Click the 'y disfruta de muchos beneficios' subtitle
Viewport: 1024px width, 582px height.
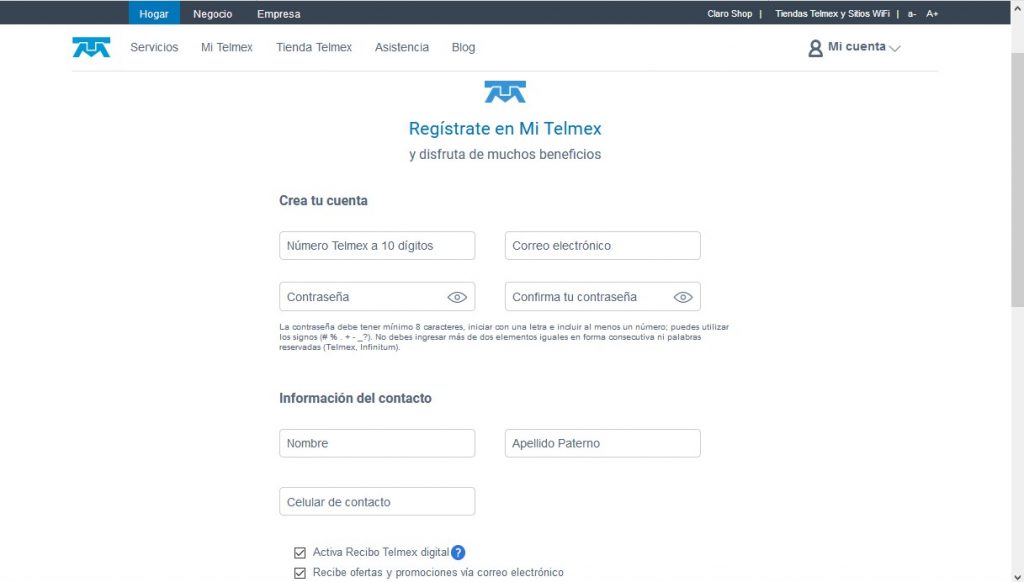click(505, 155)
